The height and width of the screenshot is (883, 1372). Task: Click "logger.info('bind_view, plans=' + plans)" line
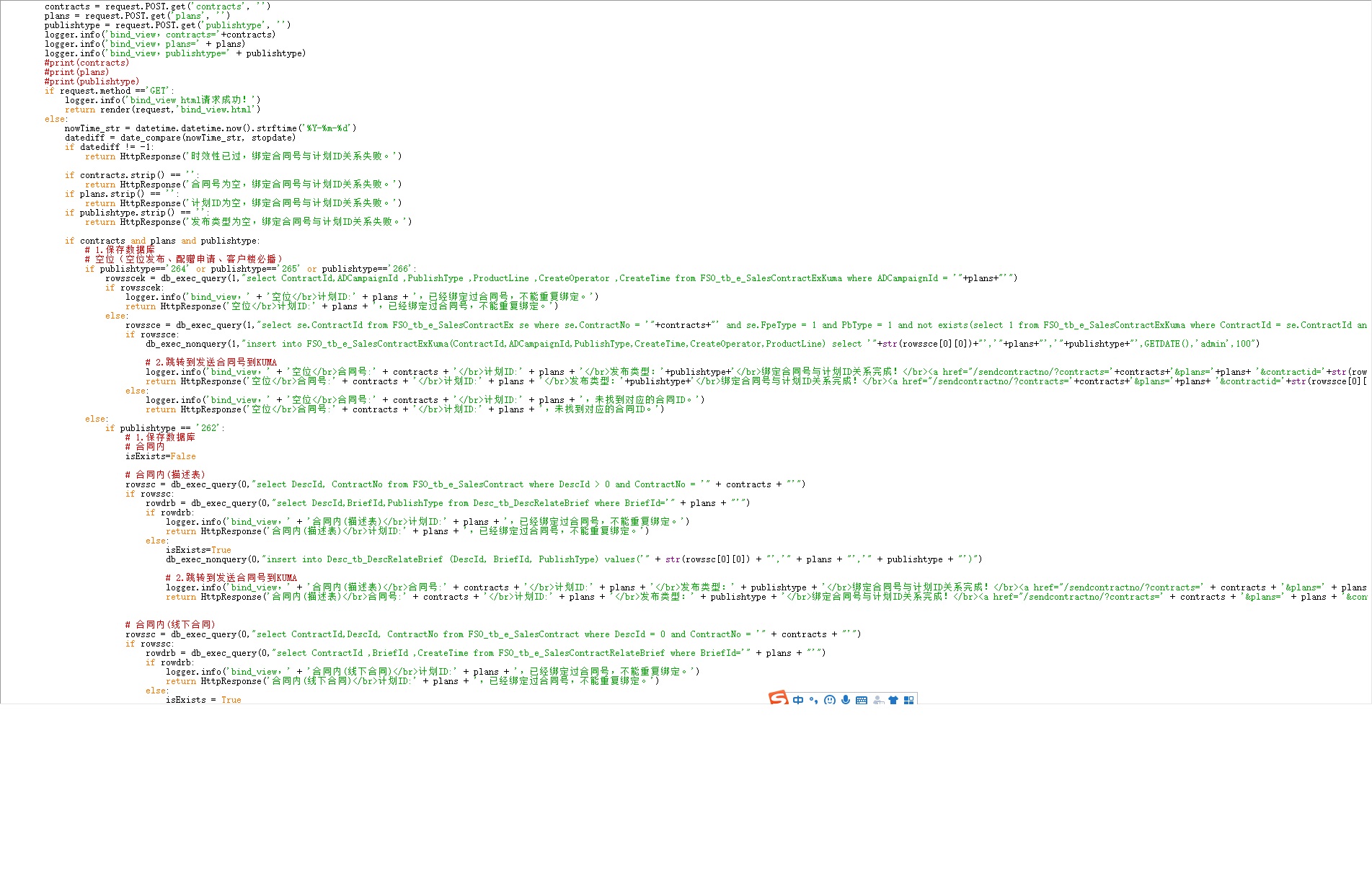click(145, 44)
